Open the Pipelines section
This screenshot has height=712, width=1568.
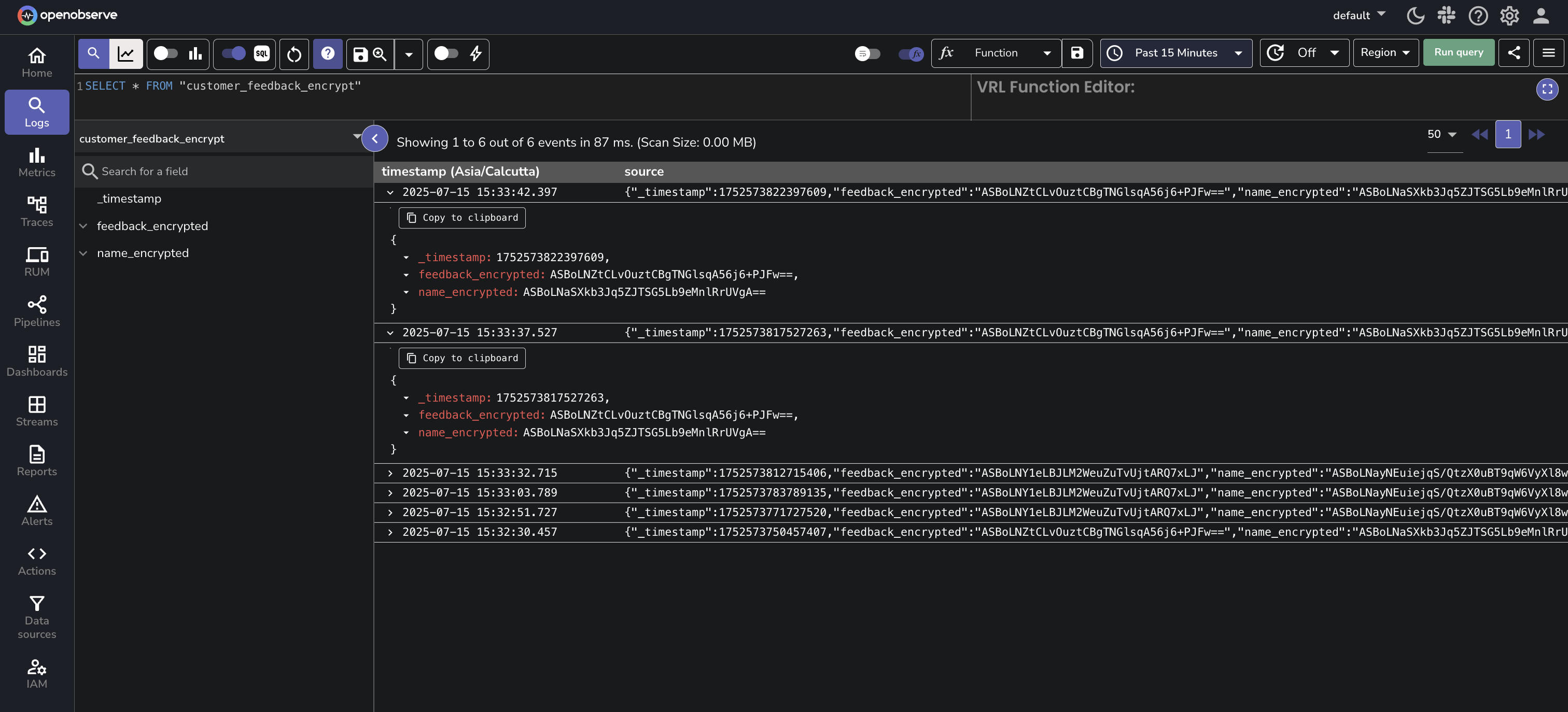point(36,311)
